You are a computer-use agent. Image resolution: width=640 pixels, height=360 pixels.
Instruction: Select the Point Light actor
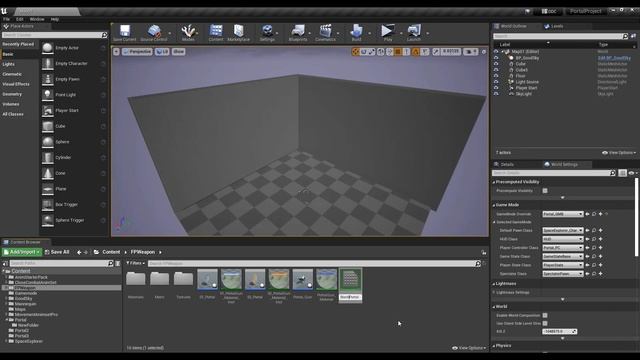[73, 95]
